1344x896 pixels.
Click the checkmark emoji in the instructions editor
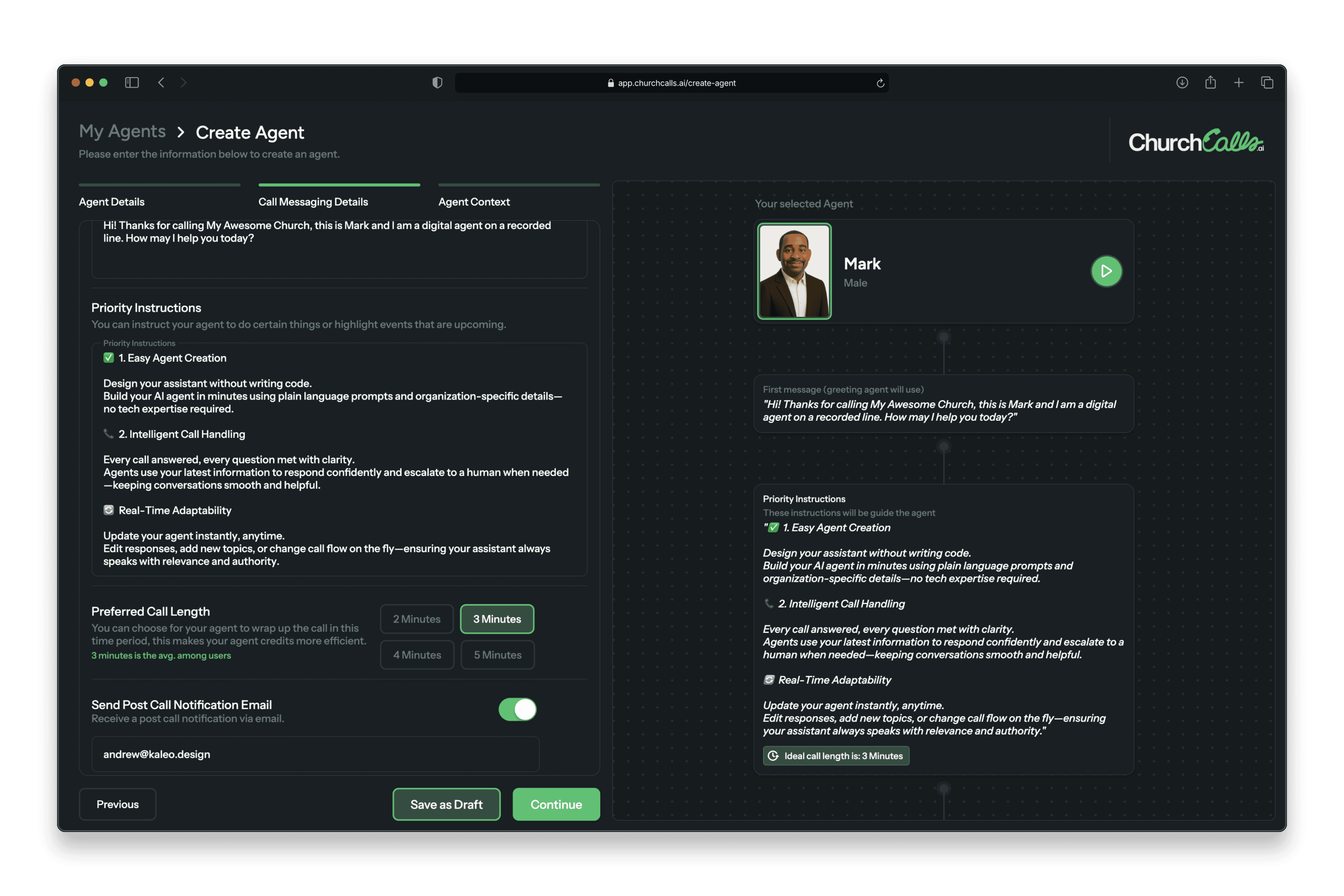tap(108, 358)
